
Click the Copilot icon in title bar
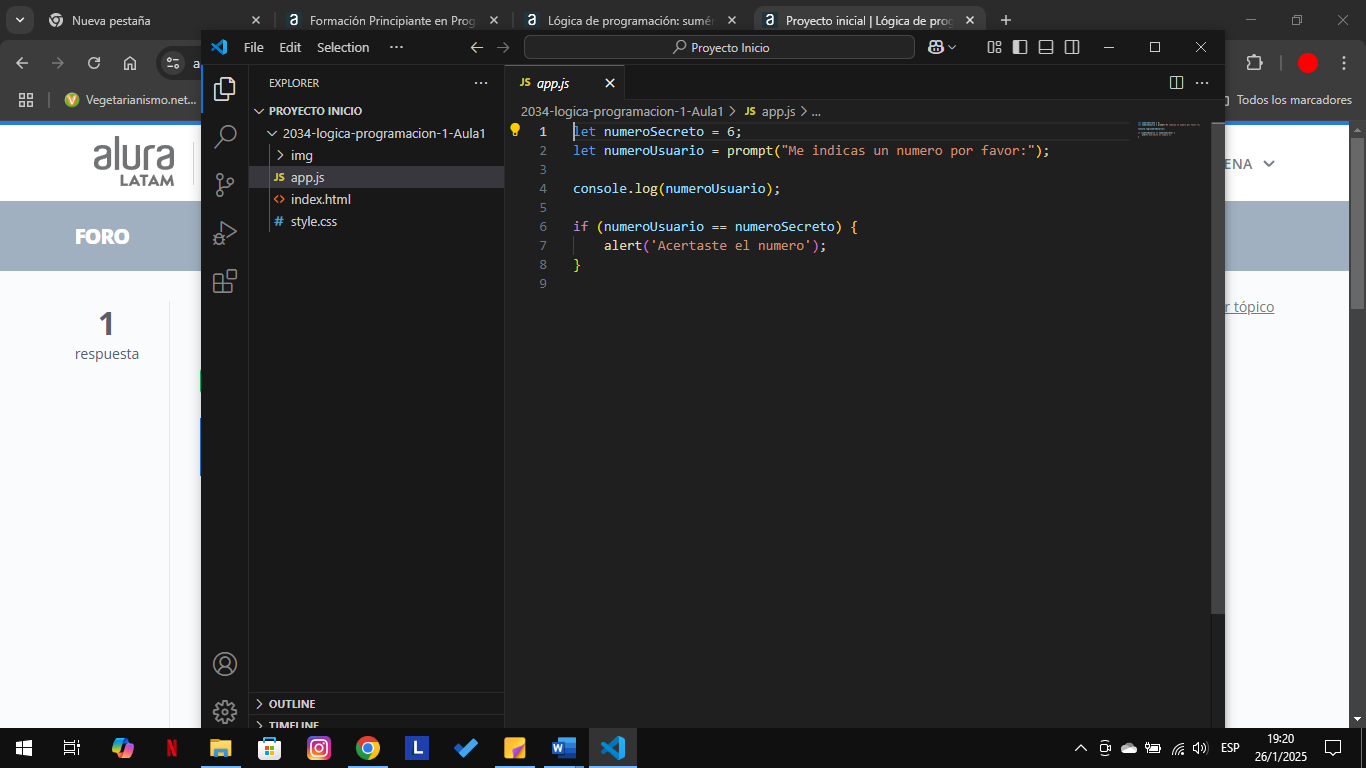tap(936, 47)
